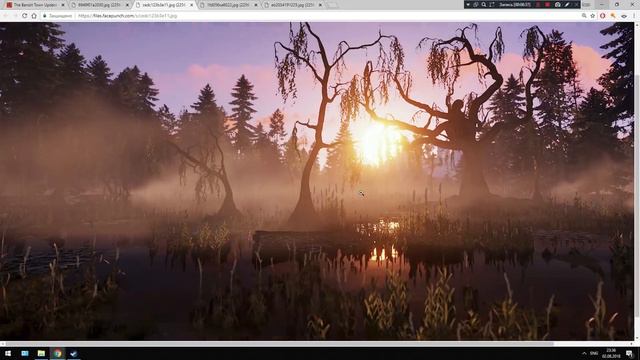
Task: Open a new browser tab
Action: click(x=333, y=5)
